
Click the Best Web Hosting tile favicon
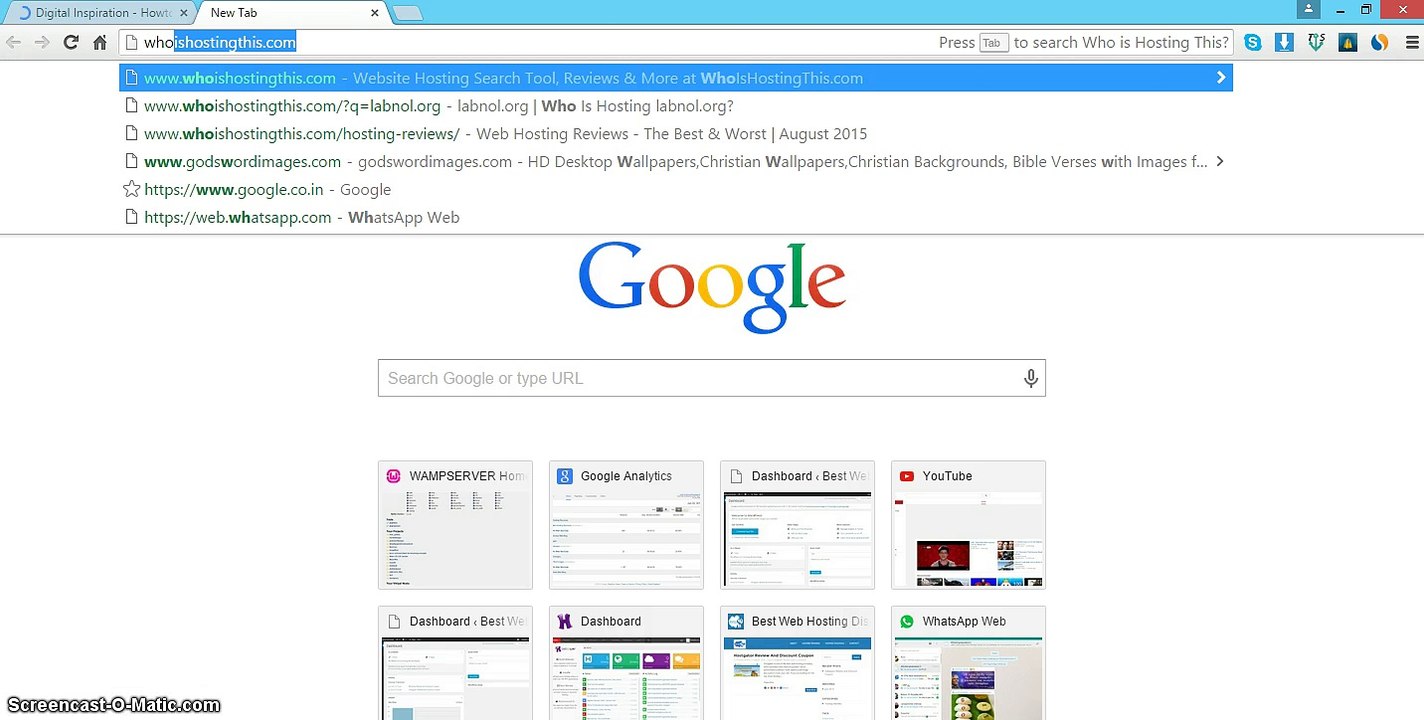pyautogui.click(x=736, y=621)
